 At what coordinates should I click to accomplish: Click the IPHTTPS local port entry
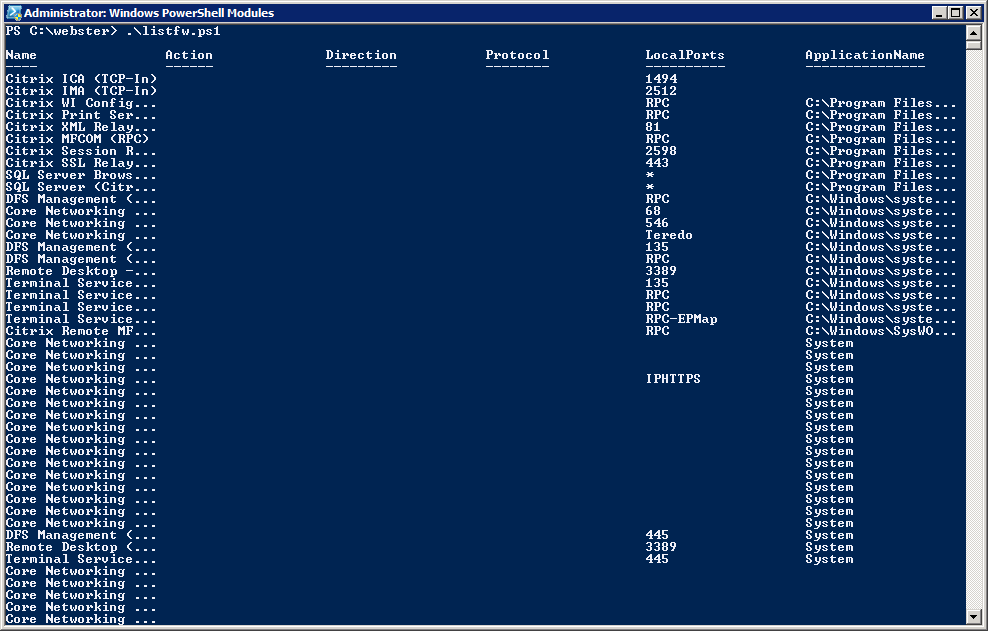click(673, 379)
